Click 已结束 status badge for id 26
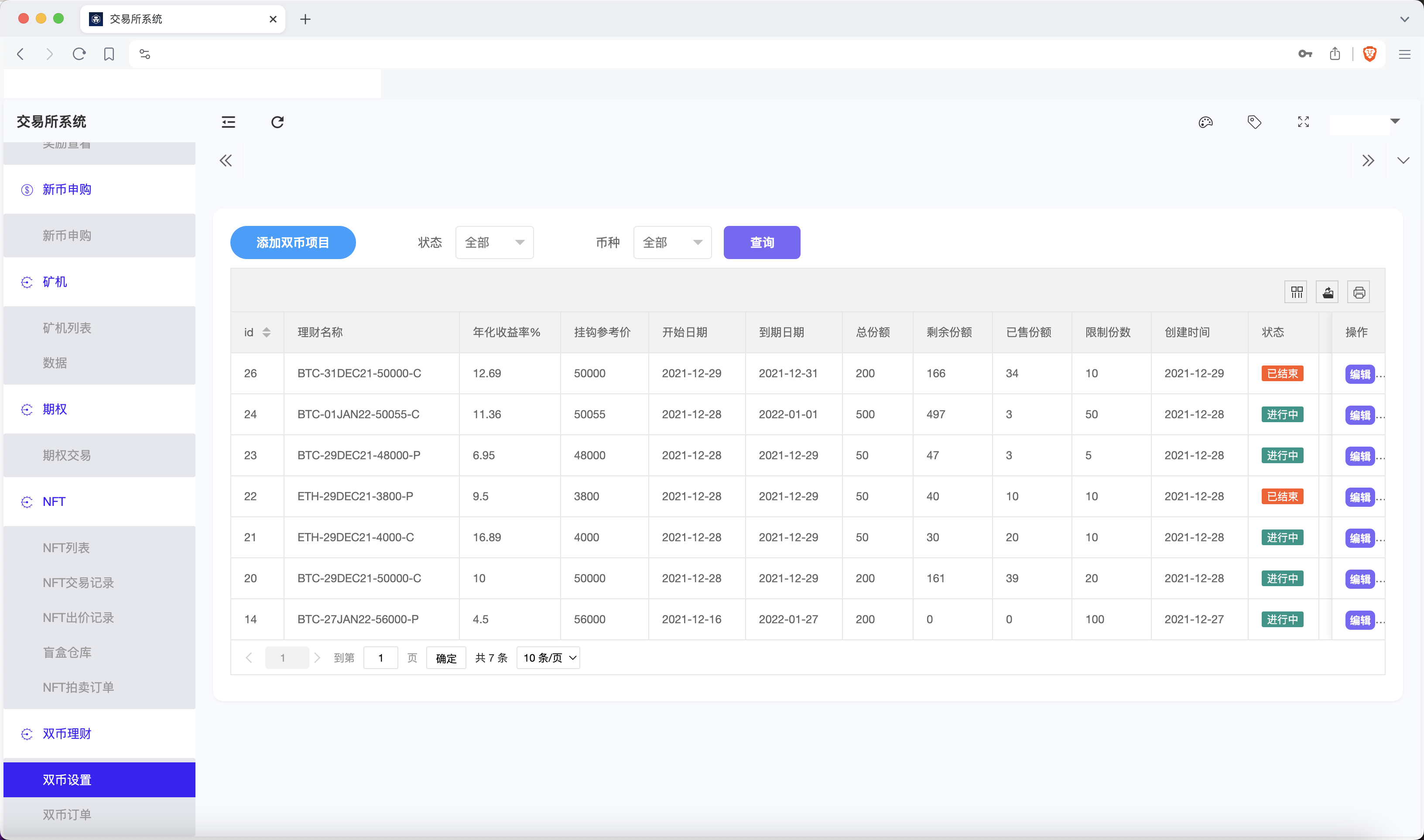The height and width of the screenshot is (840, 1424). (1282, 374)
